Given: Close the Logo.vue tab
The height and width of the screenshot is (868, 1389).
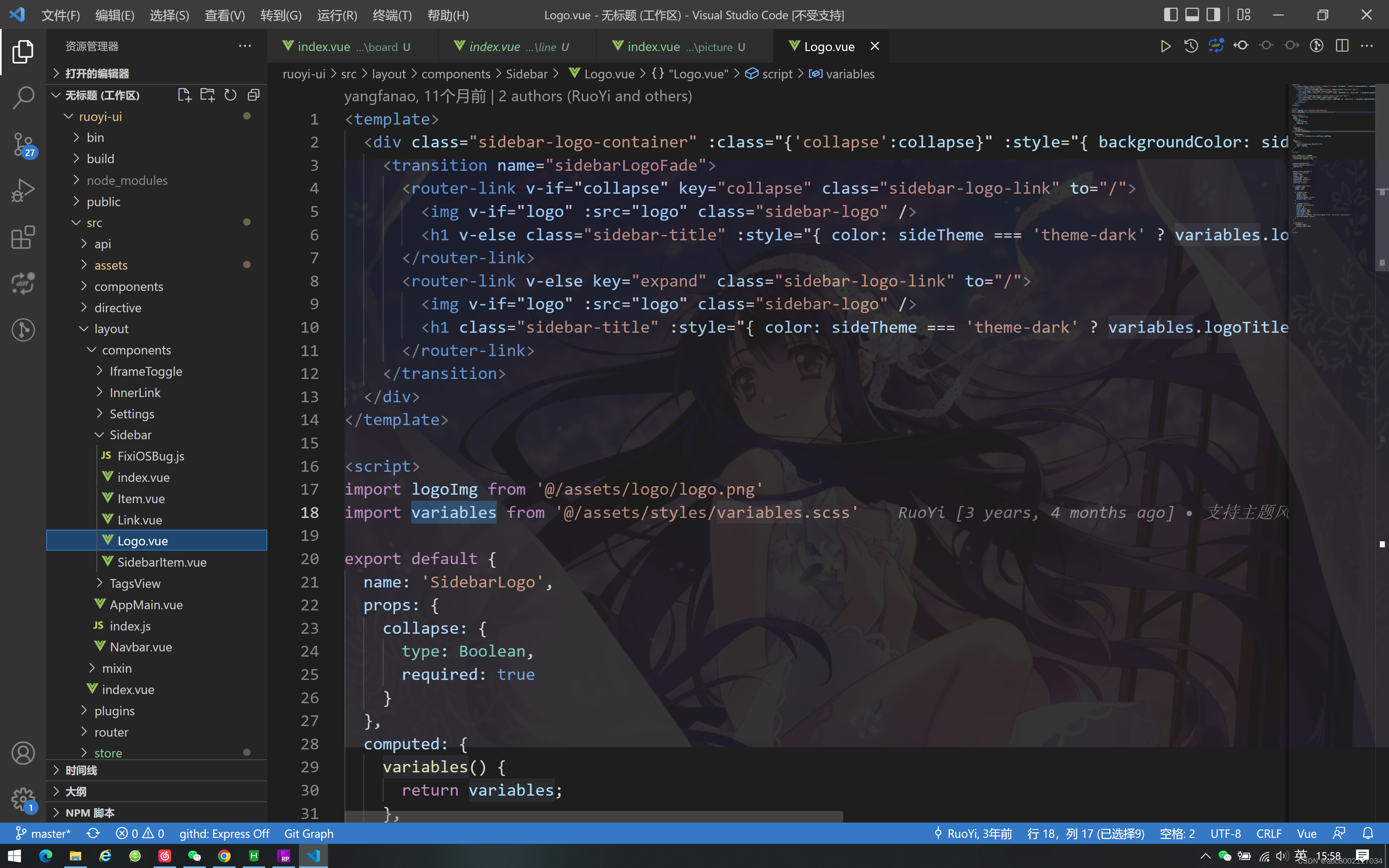Looking at the screenshot, I should coord(874,46).
